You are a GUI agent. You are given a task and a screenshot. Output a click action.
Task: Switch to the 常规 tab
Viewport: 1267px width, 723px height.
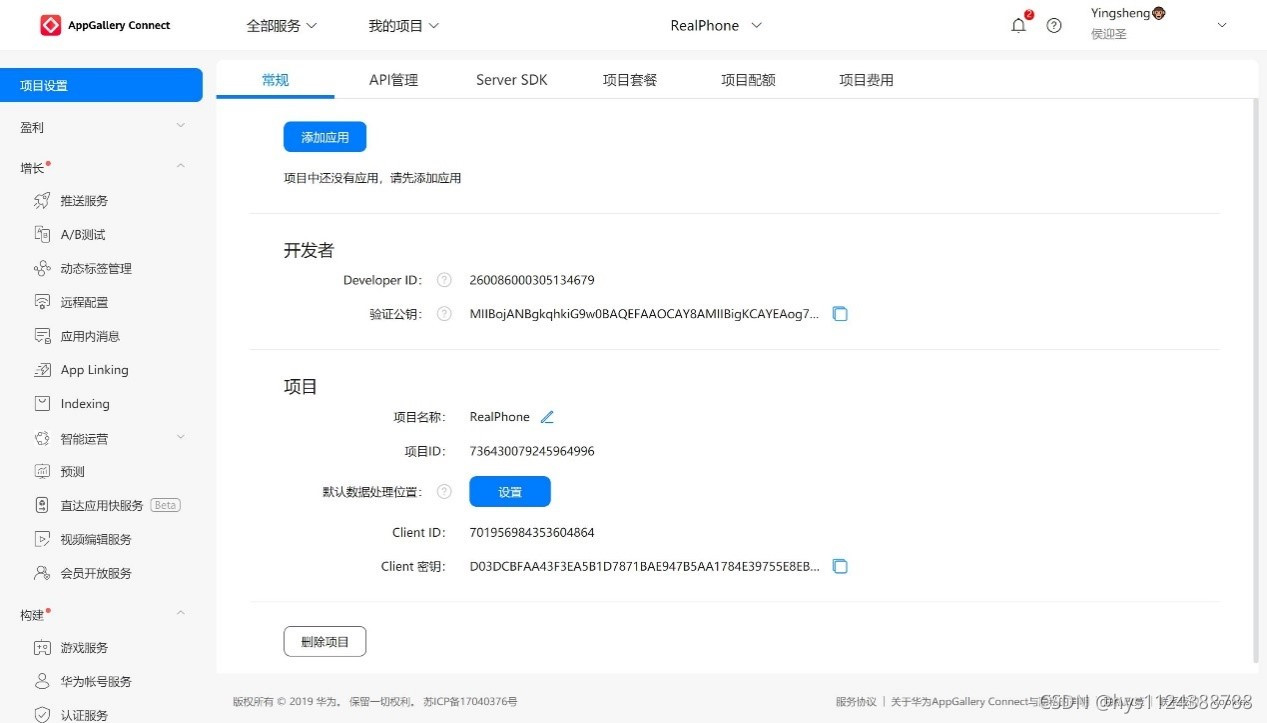click(275, 80)
